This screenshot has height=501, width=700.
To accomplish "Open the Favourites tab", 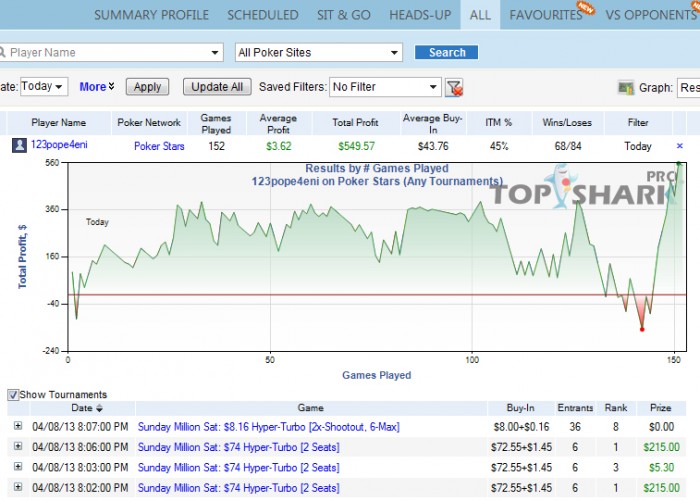I will pos(546,15).
